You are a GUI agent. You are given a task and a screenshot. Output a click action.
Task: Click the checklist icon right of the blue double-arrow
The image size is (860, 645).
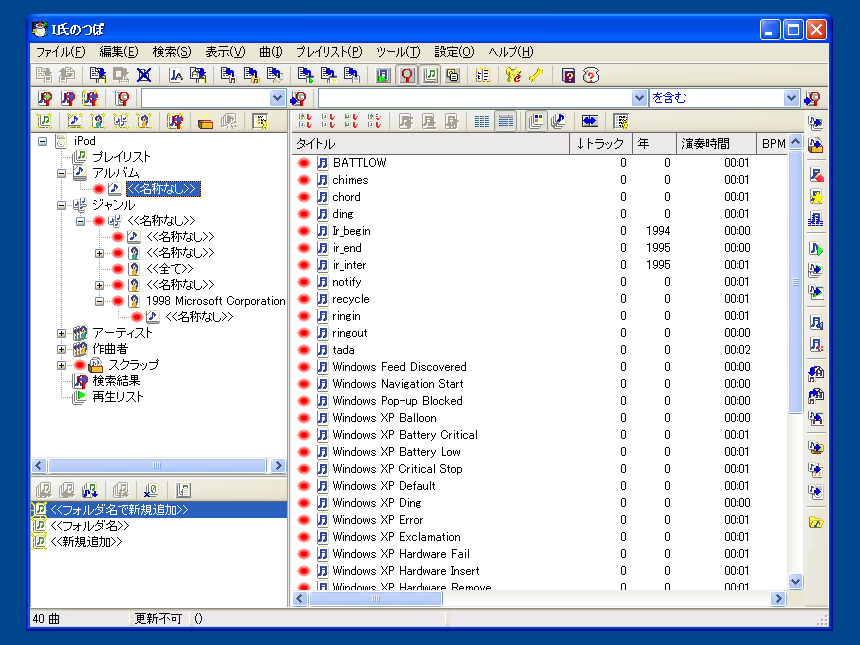click(x=620, y=121)
